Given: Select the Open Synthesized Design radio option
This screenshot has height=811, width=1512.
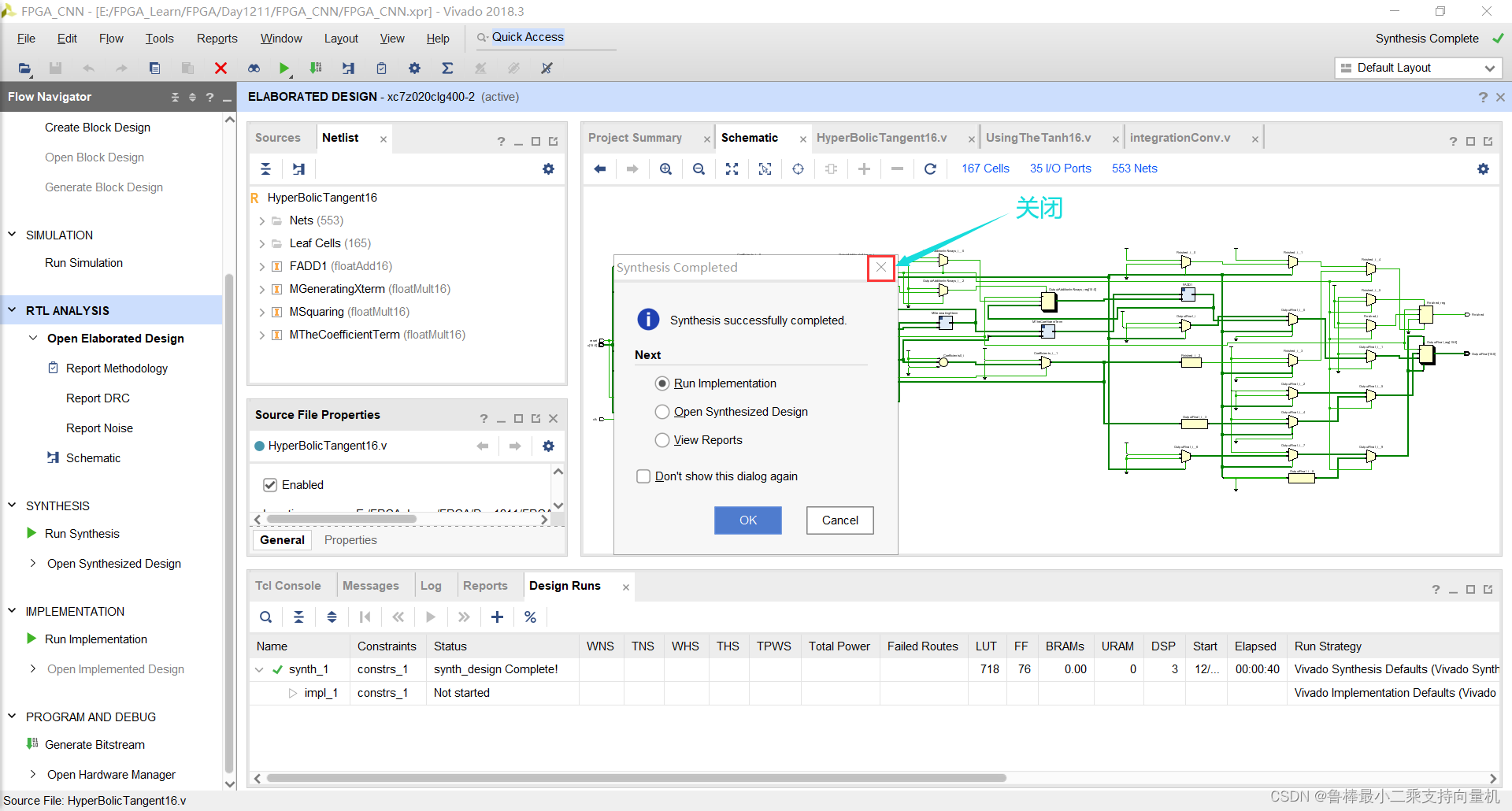Looking at the screenshot, I should [x=662, y=412].
